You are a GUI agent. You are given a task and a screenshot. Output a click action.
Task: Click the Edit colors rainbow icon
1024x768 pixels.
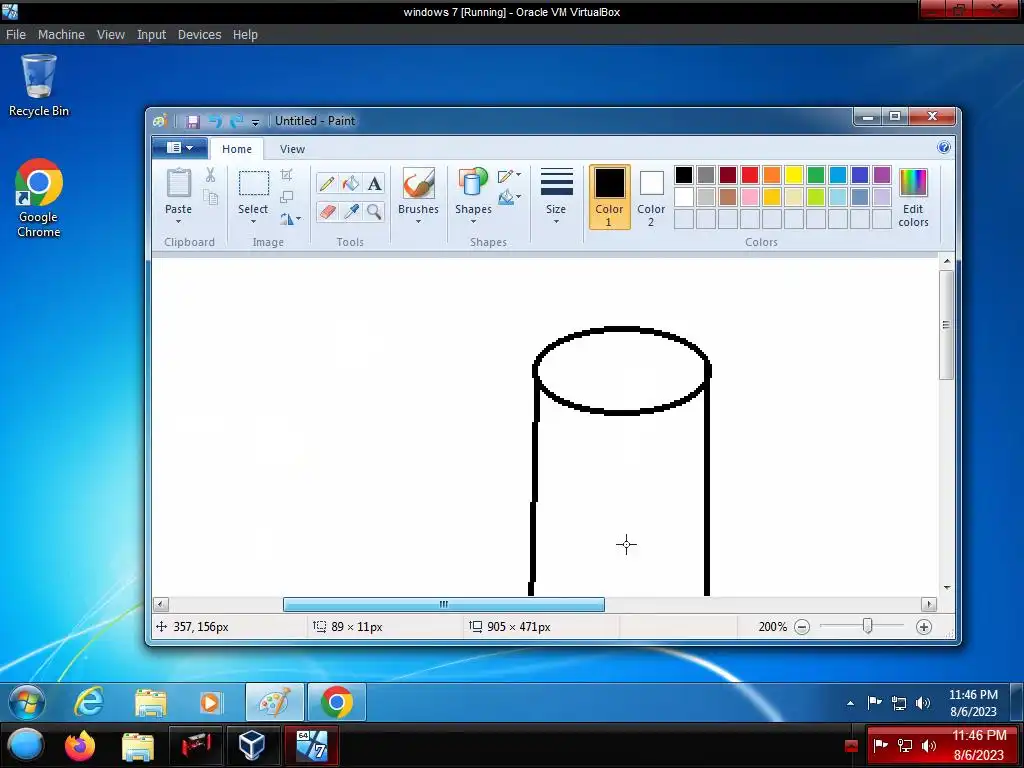913,182
